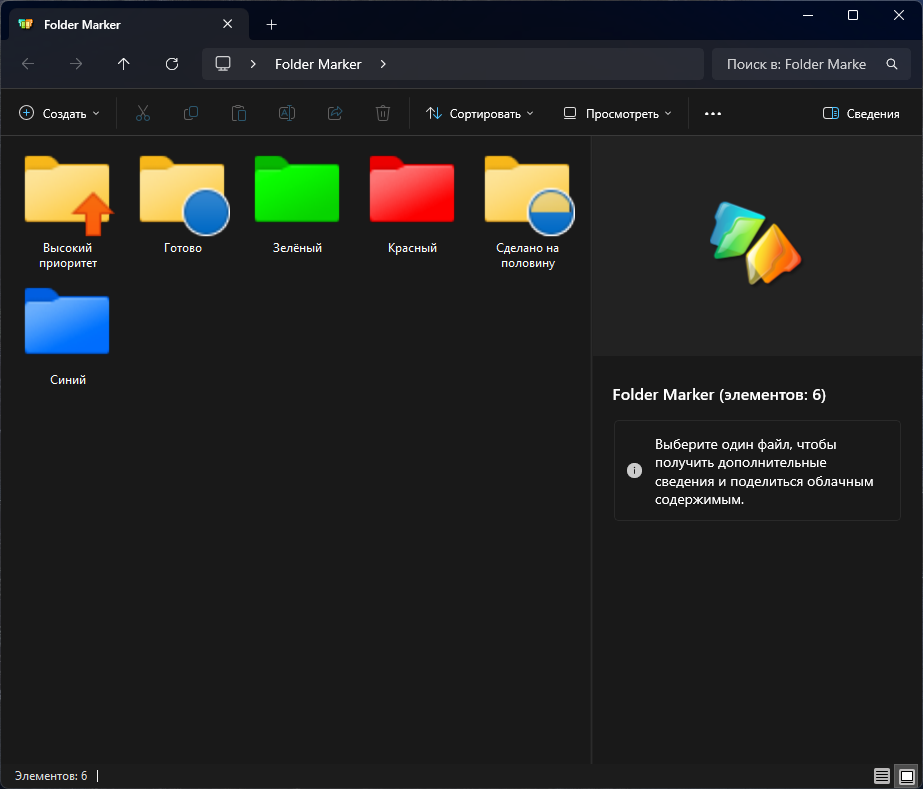
Task: Open the three-dots more options menu
Action: coord(713,114)
